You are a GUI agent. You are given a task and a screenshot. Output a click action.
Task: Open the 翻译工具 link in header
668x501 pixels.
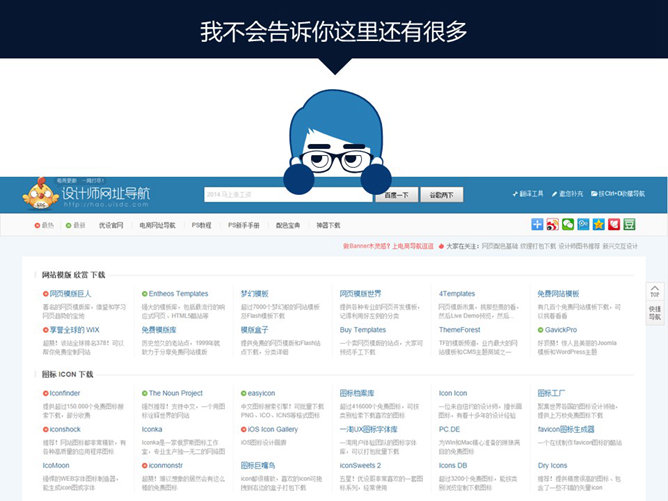click(530, 193)
